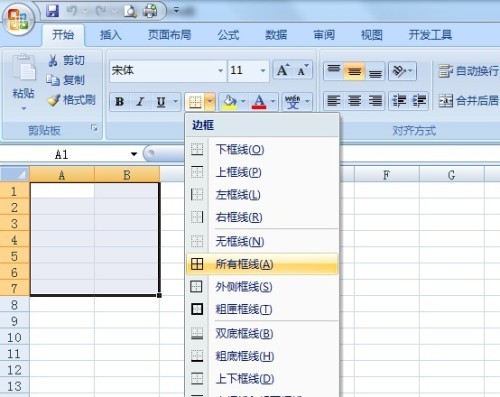This screenshot has height=397, width=500.
Task: Switch to the 页面布局 tab
Action: pos(169,35)
